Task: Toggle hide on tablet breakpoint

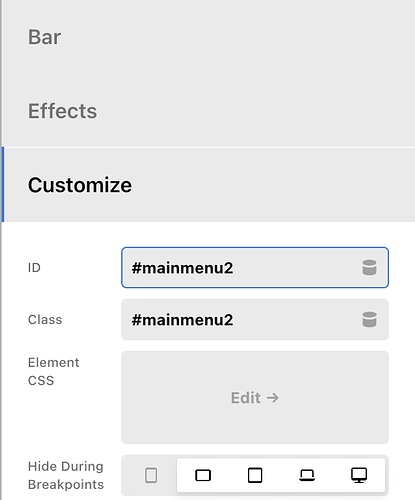Action: coord(255,475)
